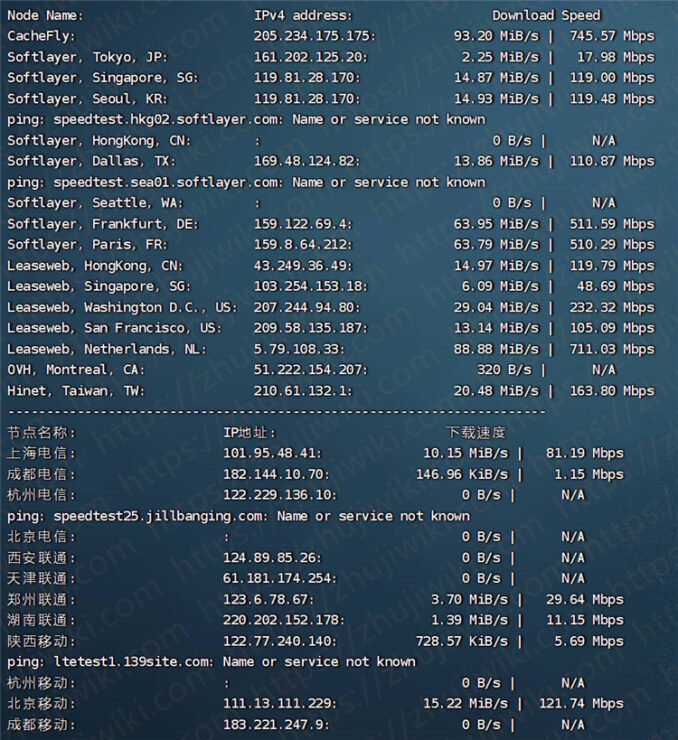Select the '杭州移动:' row label
Viewport: 678px width, 740px height.
point(42,683)
